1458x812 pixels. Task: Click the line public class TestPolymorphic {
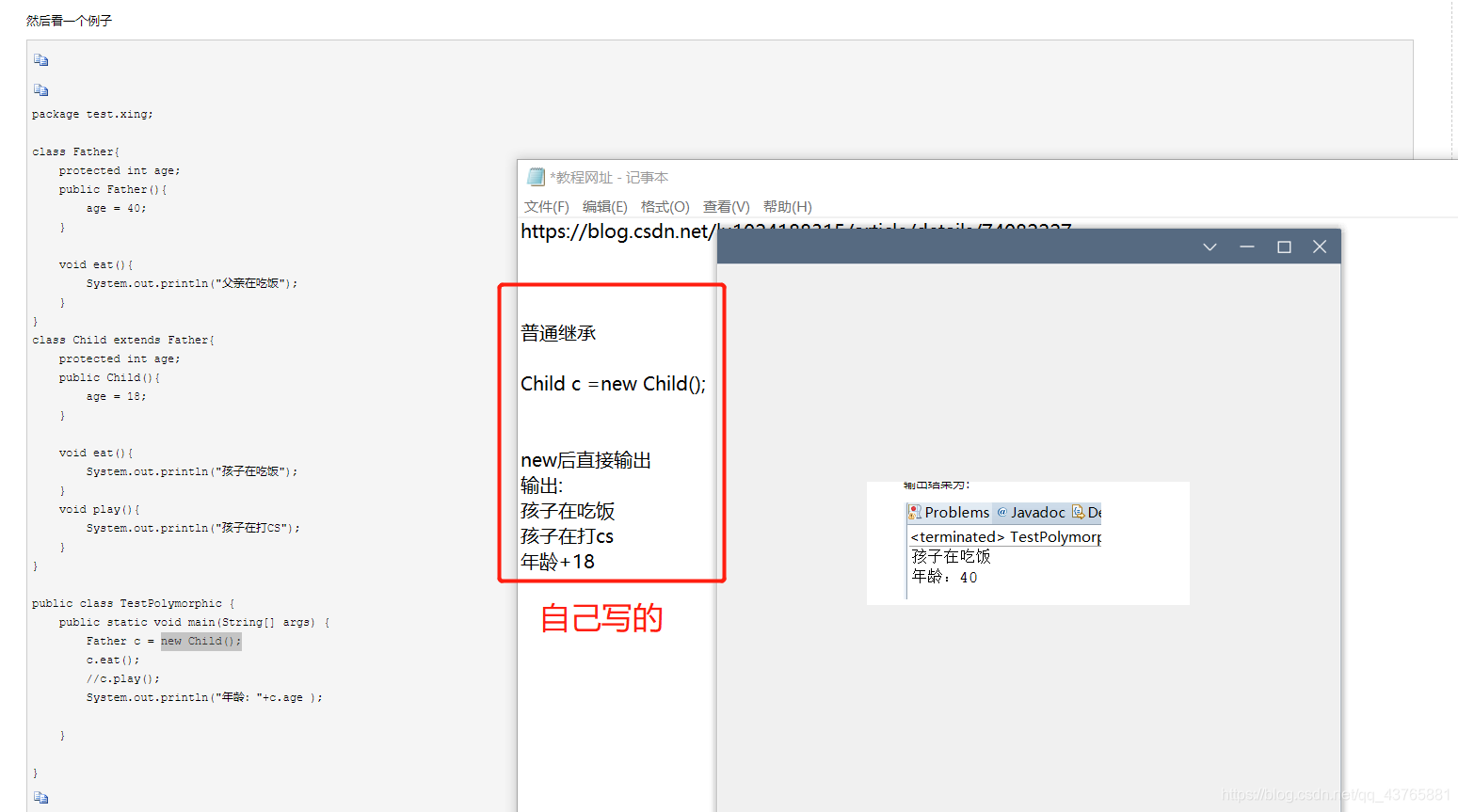click(134, 603)
